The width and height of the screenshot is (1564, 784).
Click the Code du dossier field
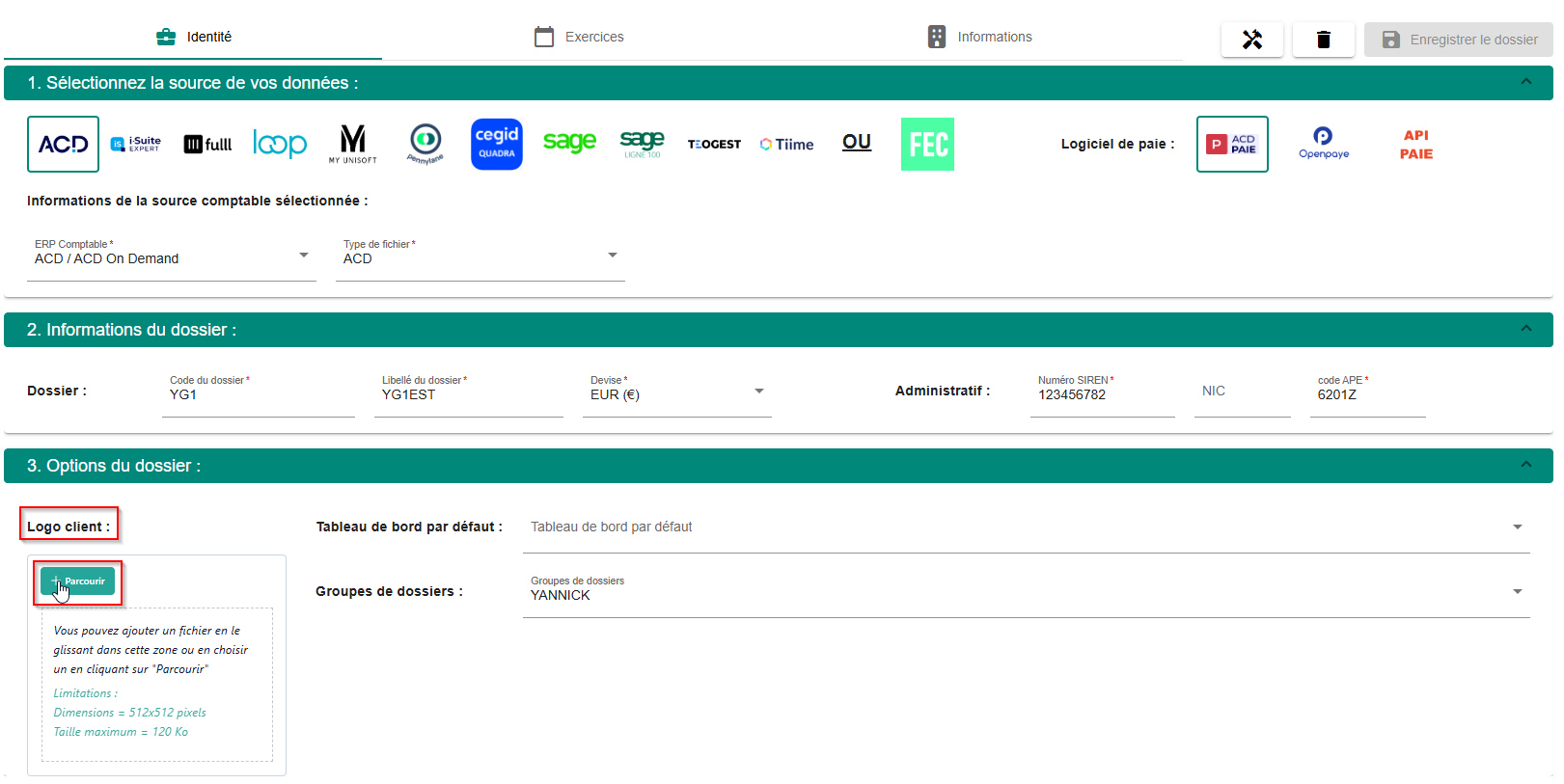click(259, 392)
